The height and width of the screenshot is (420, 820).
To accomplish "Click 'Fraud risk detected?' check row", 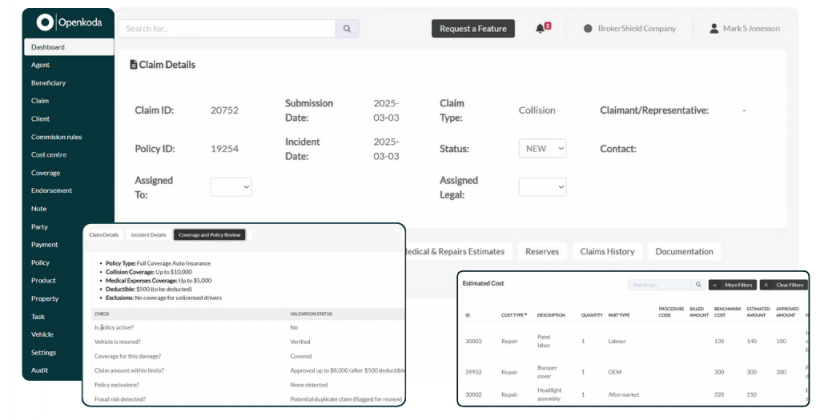I will point(248,399).
